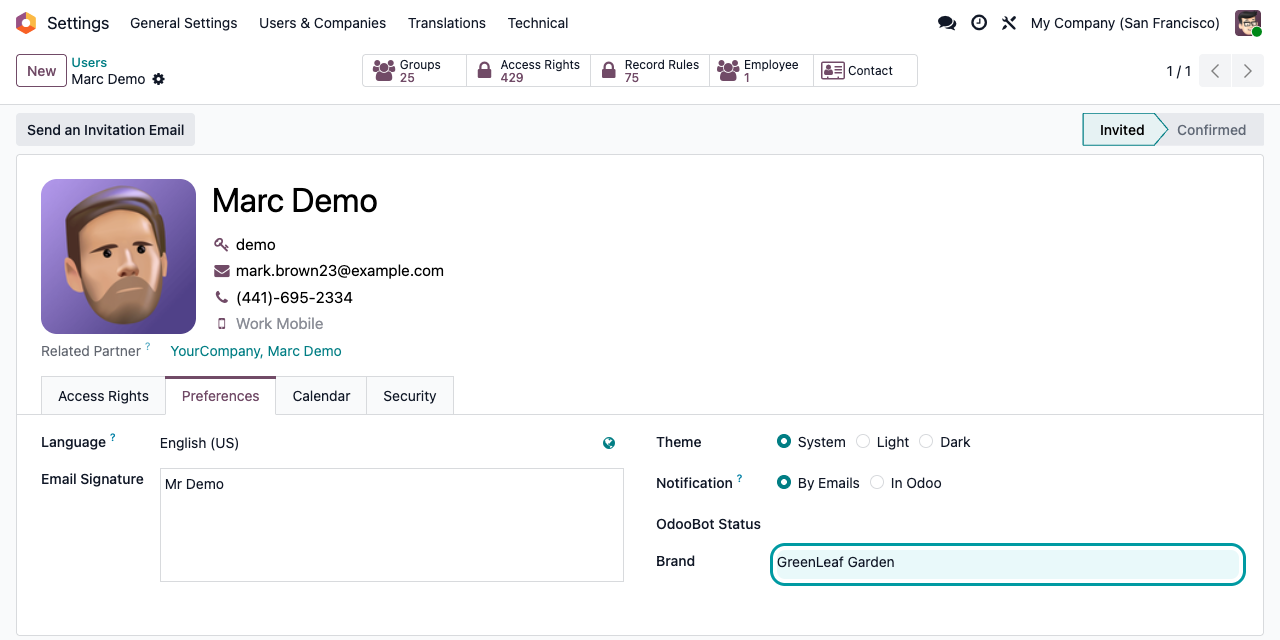
Task: Open the Users & Companies menu
Action: pyautogui.click(x=322, y=23)
